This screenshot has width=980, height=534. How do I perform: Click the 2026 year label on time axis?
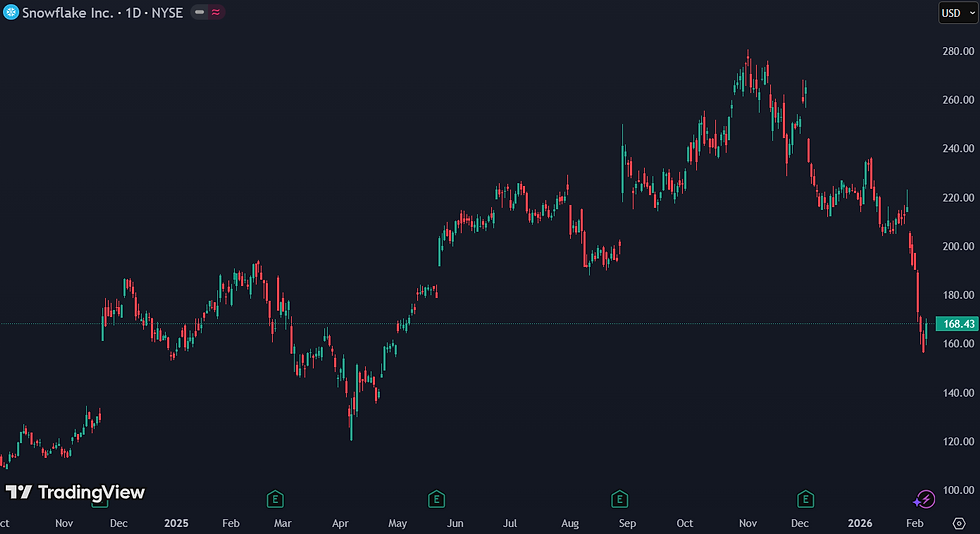pos(860,523)
